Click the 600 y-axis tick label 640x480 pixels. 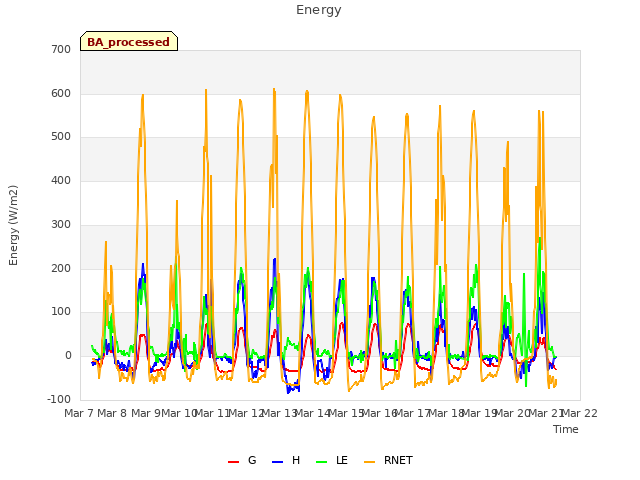61,93
